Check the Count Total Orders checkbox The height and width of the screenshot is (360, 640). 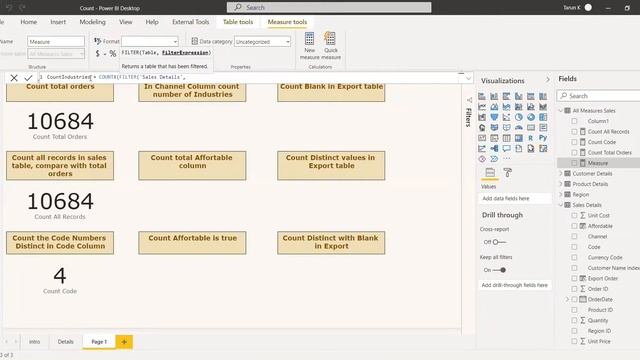(x=574, y=153)
